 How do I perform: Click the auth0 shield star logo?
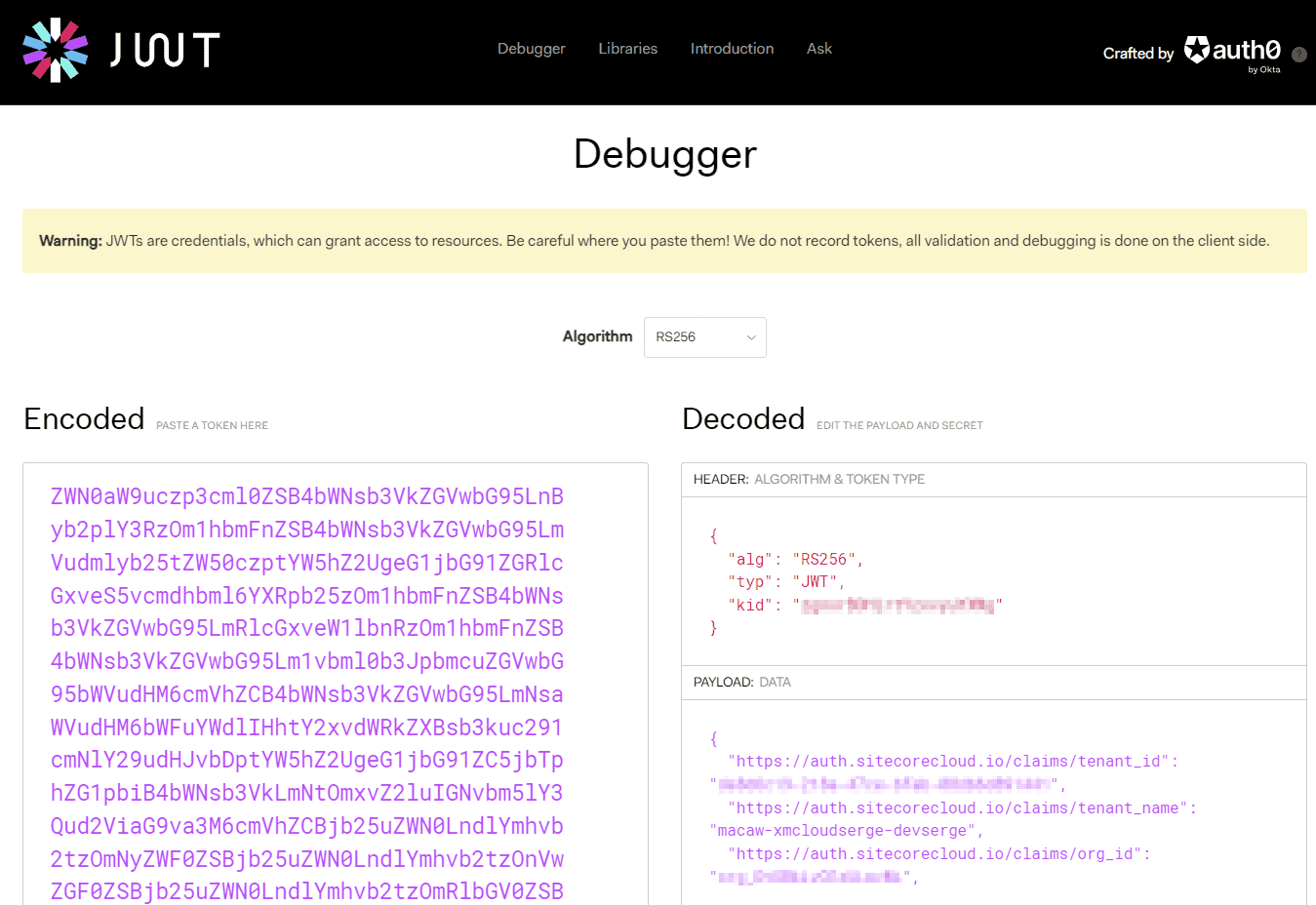point(1197,49)
